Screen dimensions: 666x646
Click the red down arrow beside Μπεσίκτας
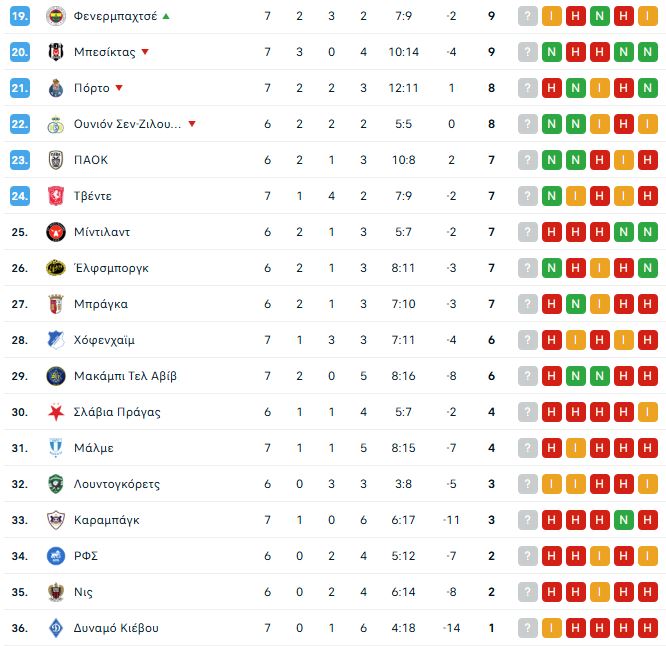(x=145, y=52)
